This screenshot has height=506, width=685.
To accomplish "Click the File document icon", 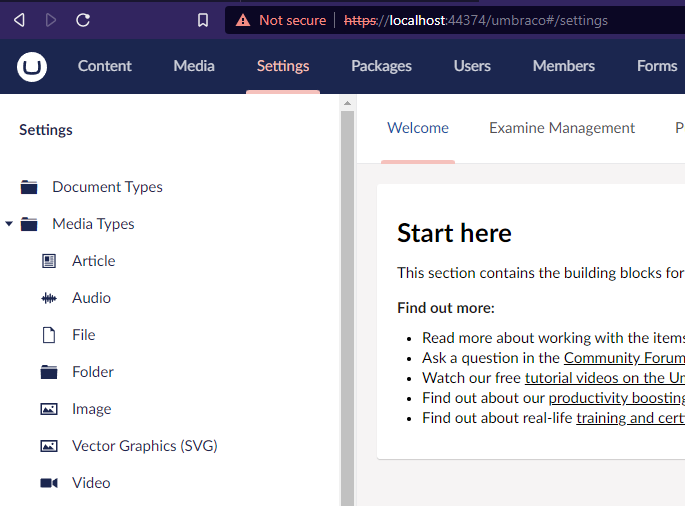I will [49, 335].
